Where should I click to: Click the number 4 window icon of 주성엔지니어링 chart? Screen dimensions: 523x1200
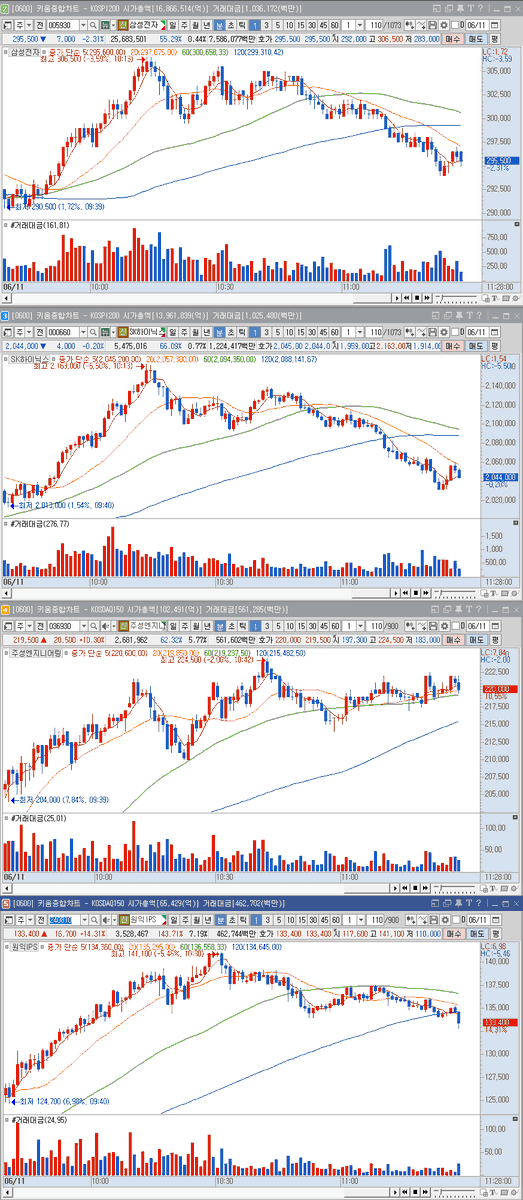click(6, 608)
